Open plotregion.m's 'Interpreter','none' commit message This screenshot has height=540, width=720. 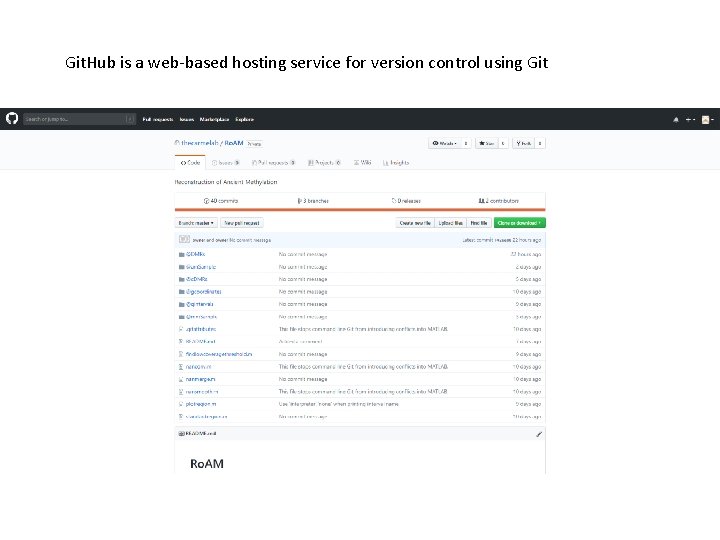[x=338, y=404]
